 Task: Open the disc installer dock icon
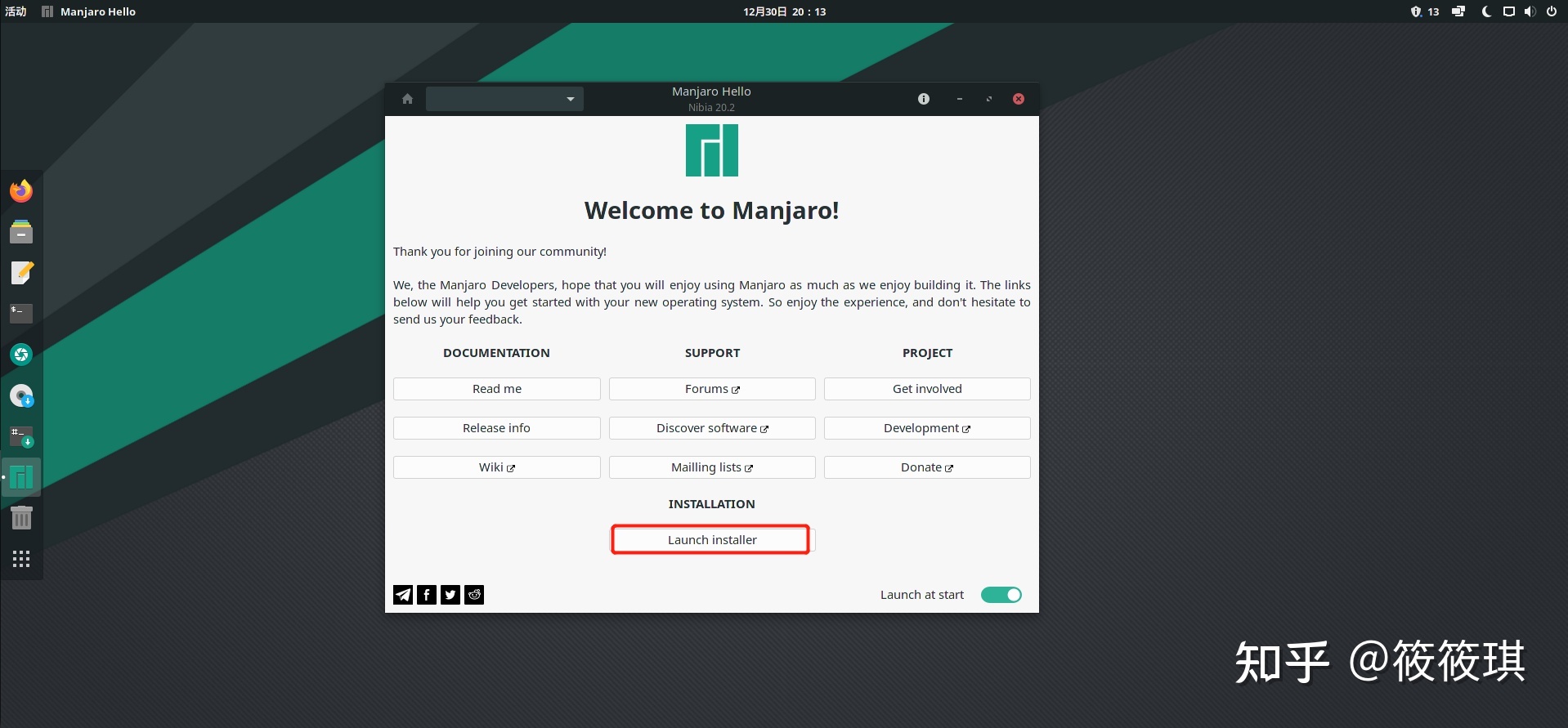coord(21,395)
